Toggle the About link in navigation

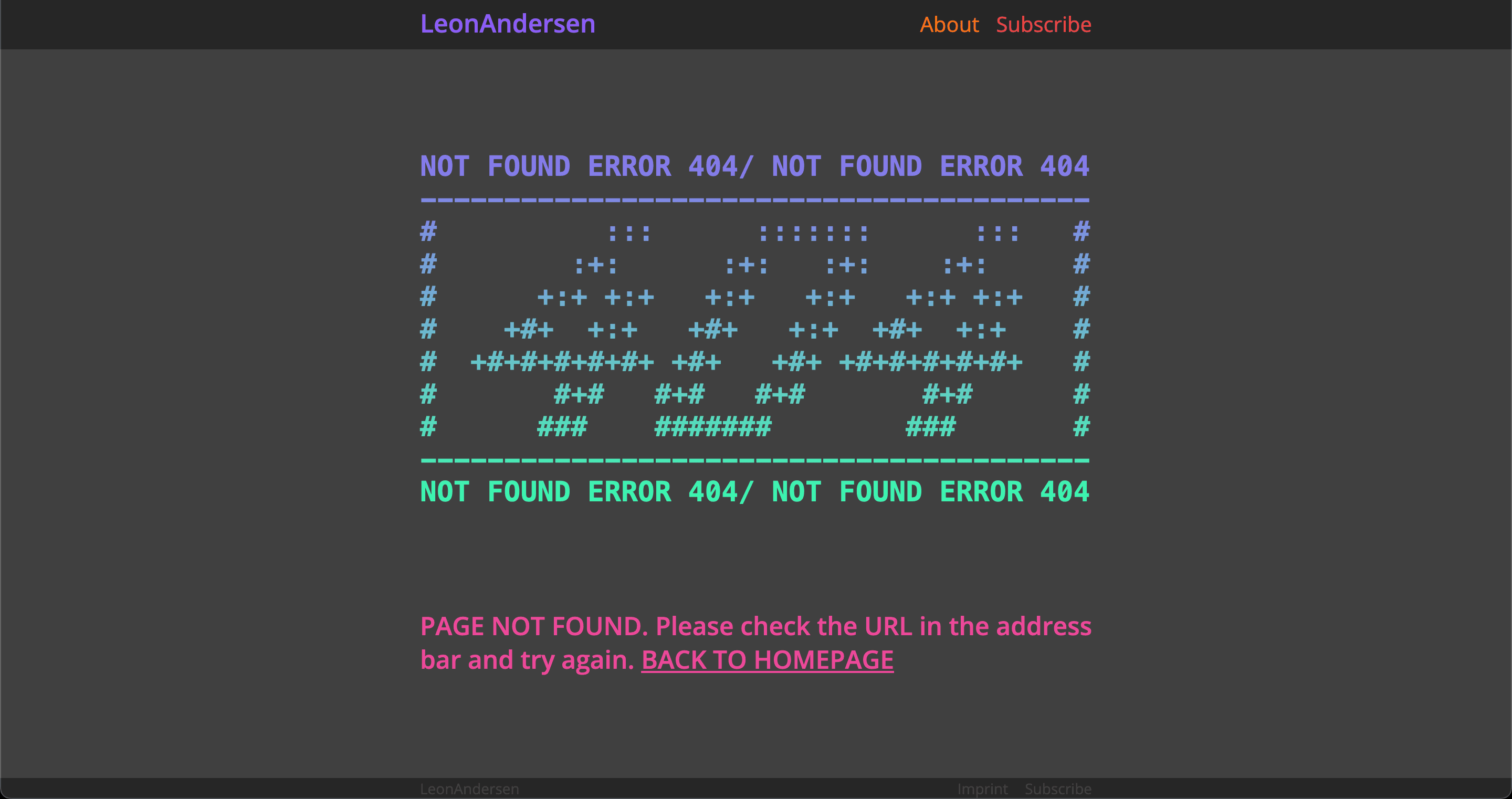pos(950,25)
